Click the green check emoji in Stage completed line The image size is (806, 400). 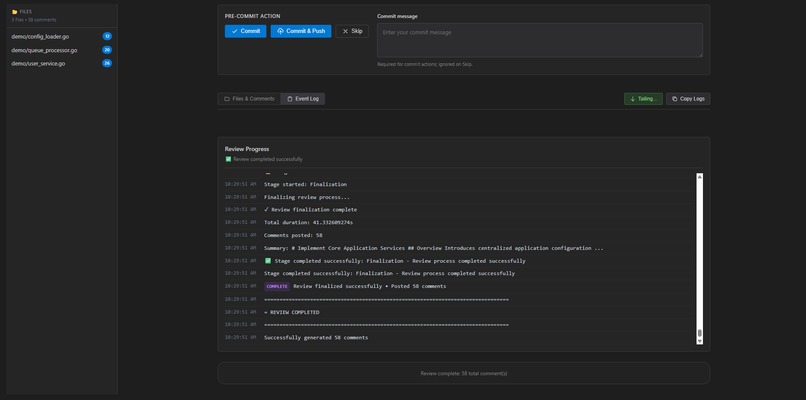pyautogui.click(x=268, y=261)
